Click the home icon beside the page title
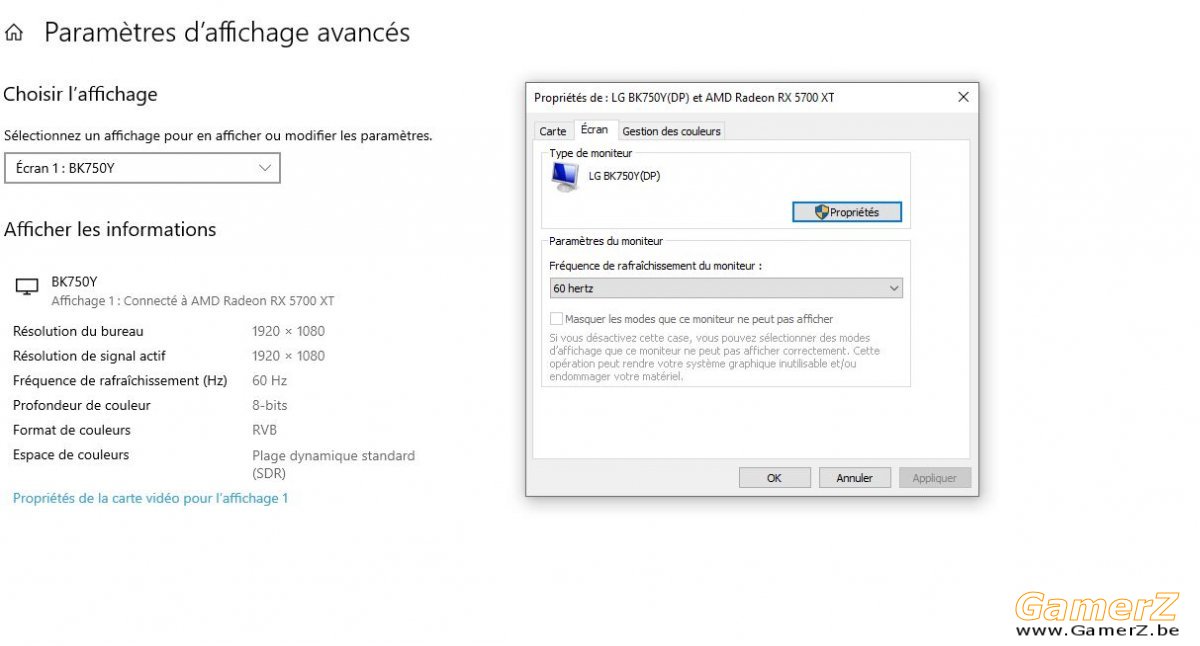The height and width of the screenshot is (646, 1200). (14, 33)
